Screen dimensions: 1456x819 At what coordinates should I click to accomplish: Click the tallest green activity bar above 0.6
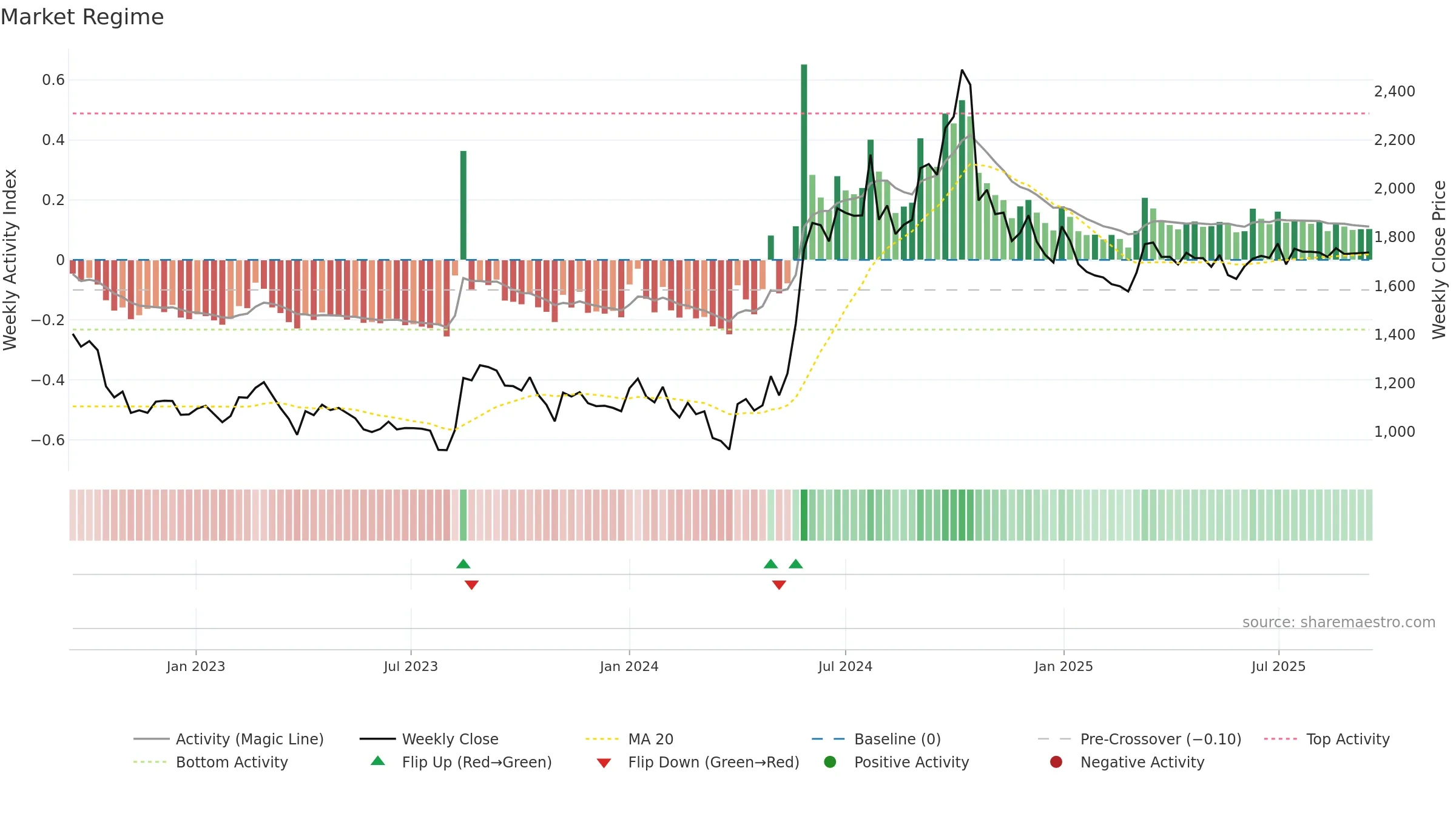click(x=804, y=162)
